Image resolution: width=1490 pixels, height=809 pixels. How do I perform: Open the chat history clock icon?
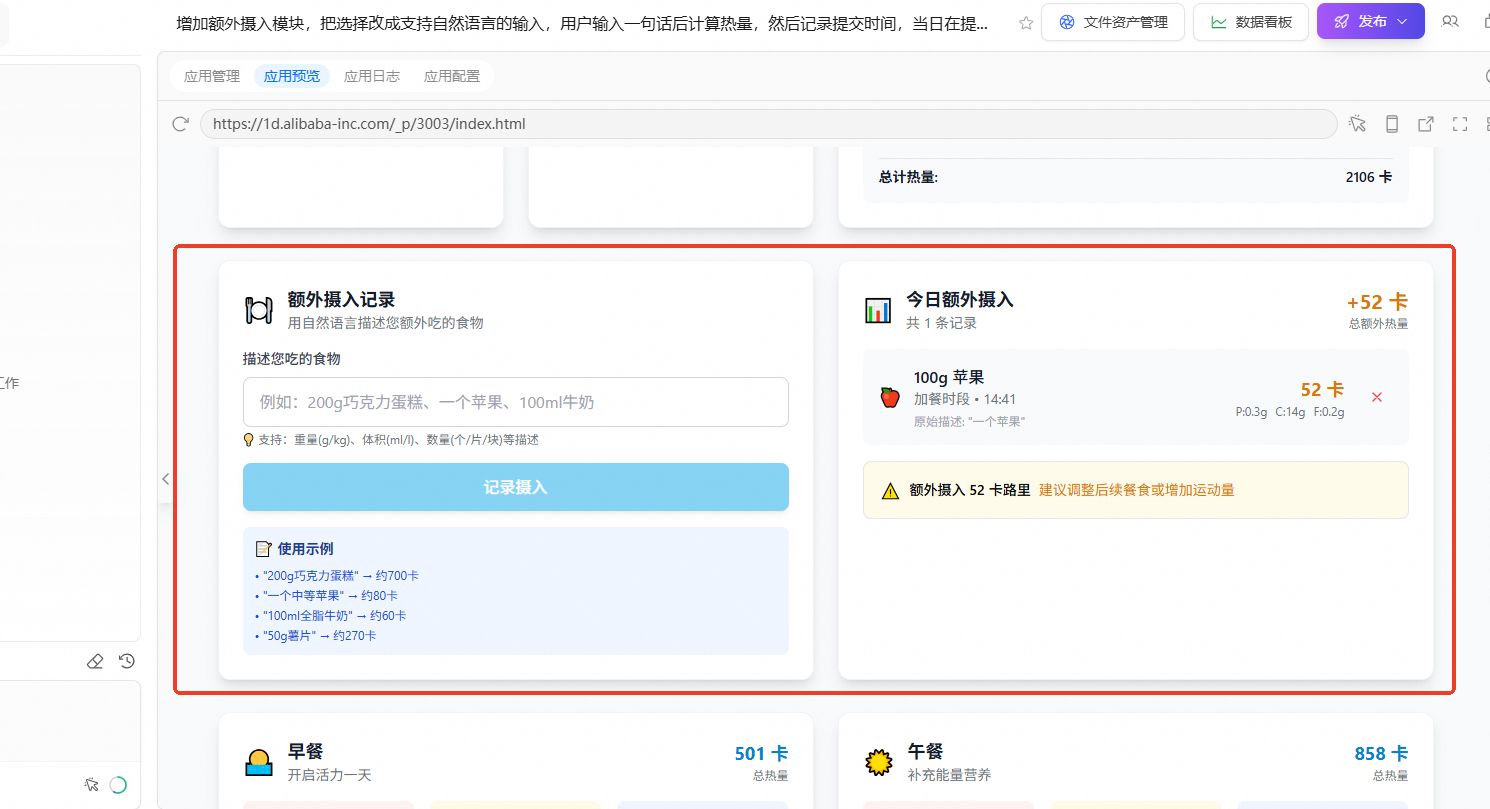coord(127,661)
